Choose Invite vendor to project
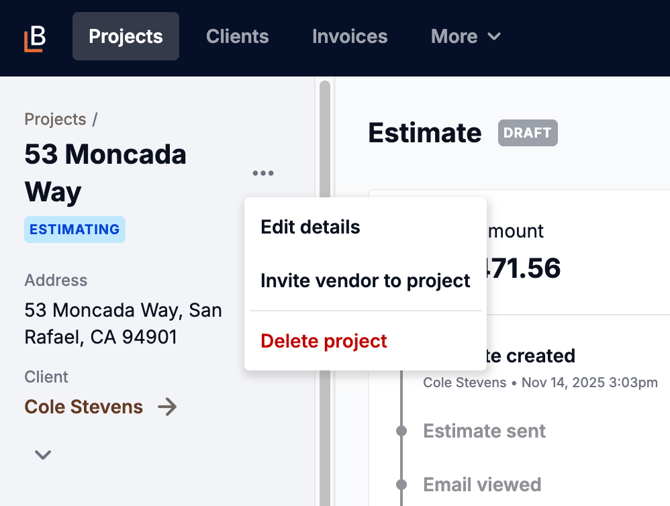Screen dimensions: 670x506 pos(365,281)
